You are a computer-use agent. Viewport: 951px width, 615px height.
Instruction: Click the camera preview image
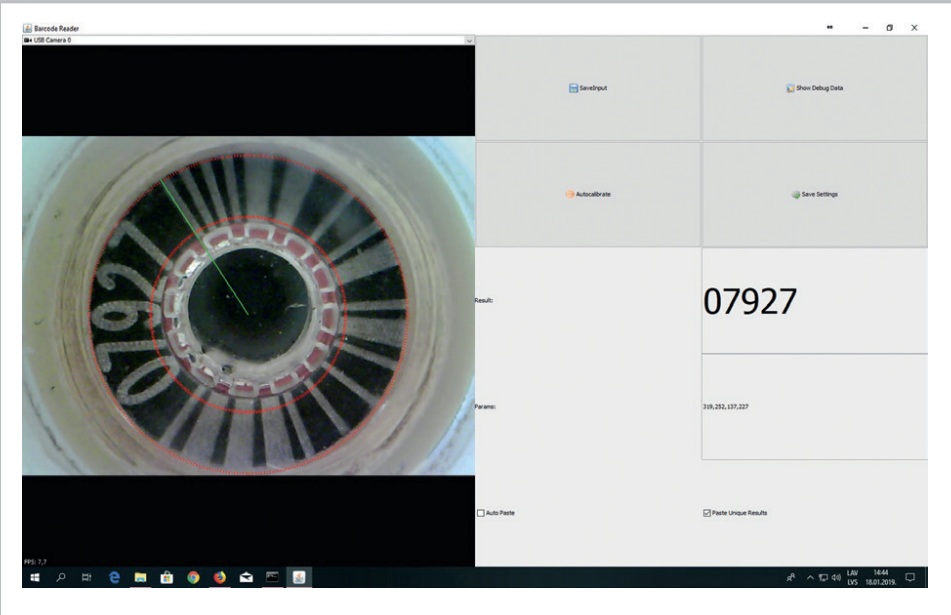coord(249,306)
